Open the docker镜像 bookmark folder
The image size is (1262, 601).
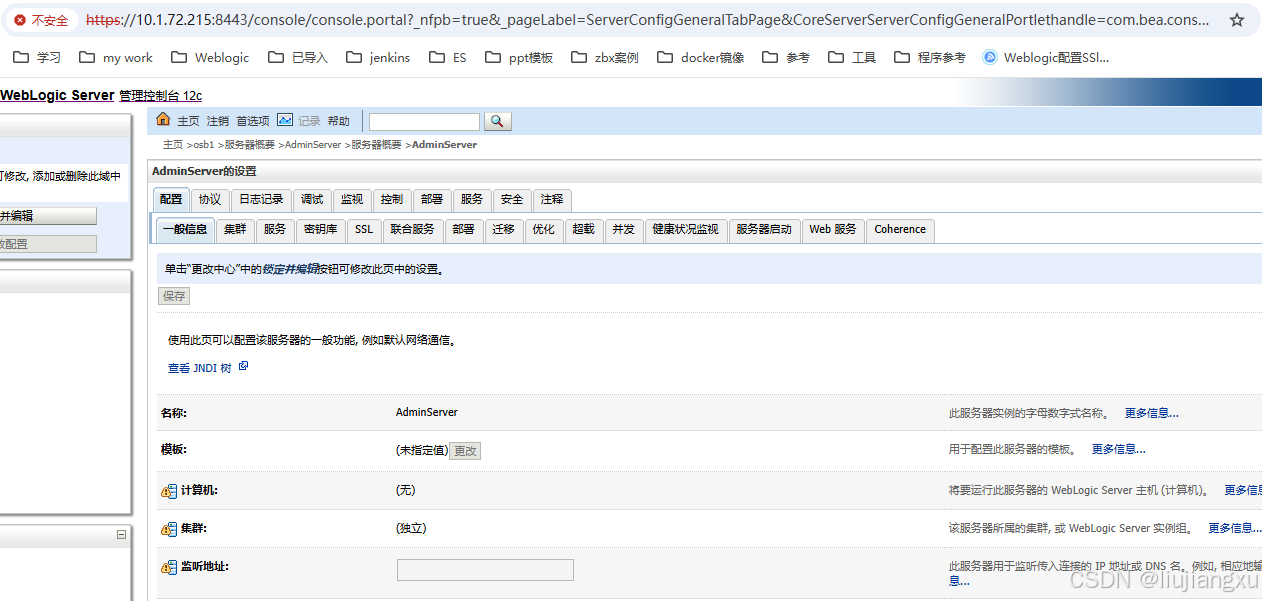pos(701,58)
